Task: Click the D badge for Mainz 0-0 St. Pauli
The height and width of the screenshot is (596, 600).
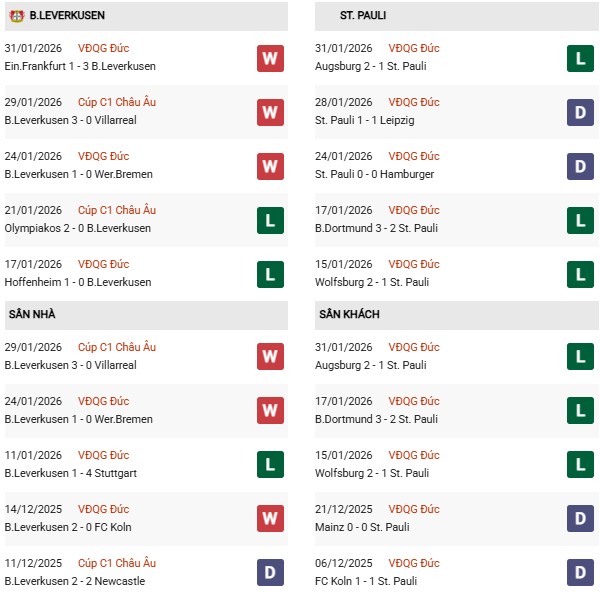Action: 579,519
